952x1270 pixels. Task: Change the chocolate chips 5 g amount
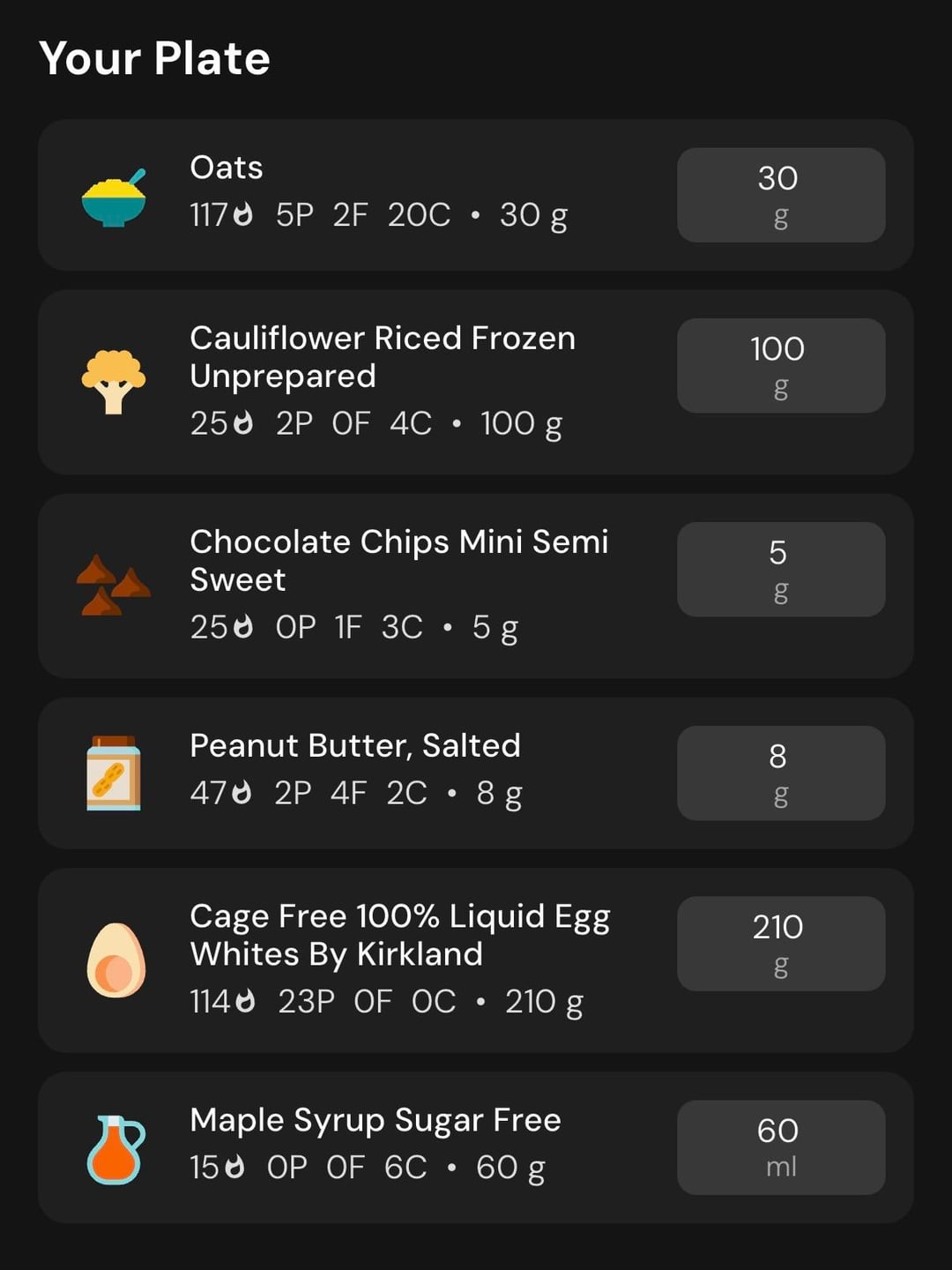780,569
